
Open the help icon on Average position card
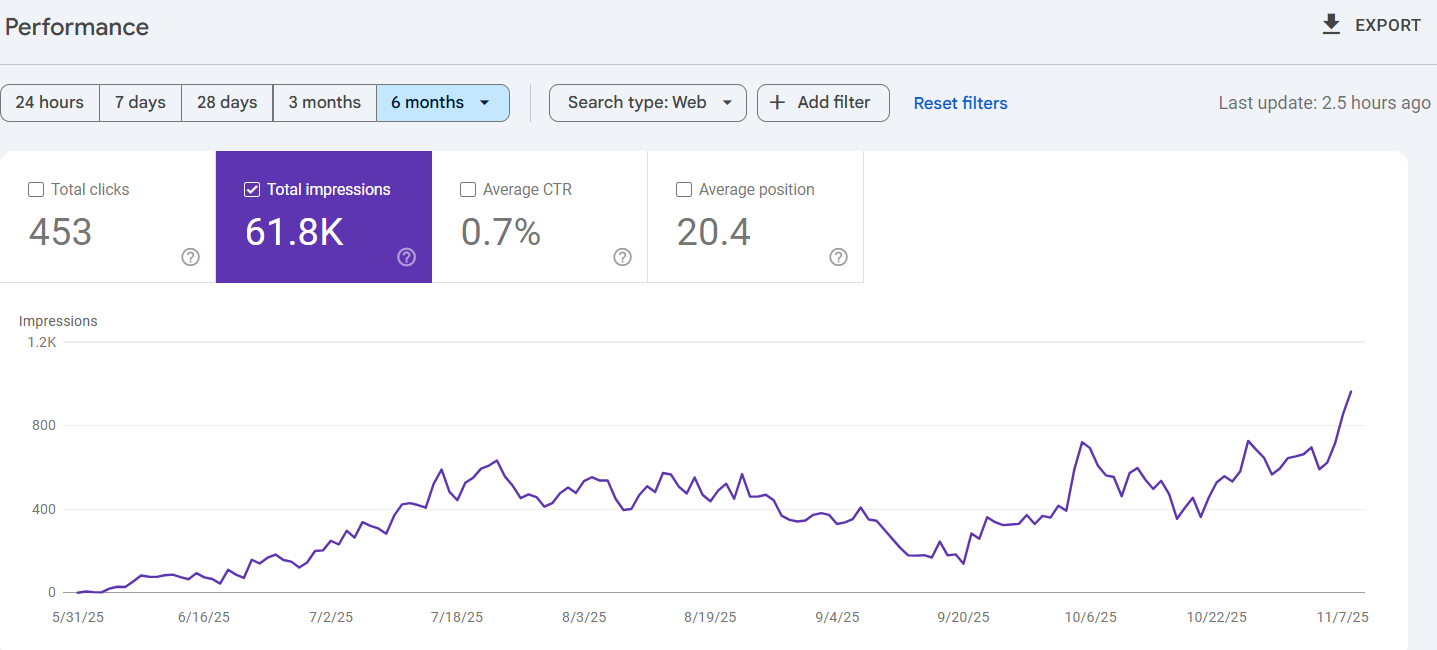tap(838, 257)
